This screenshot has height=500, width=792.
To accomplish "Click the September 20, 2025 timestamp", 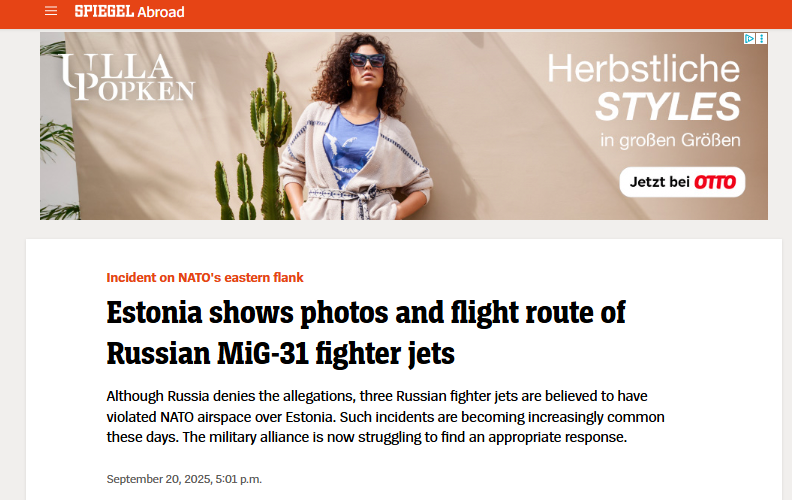I will click(184, 479).
